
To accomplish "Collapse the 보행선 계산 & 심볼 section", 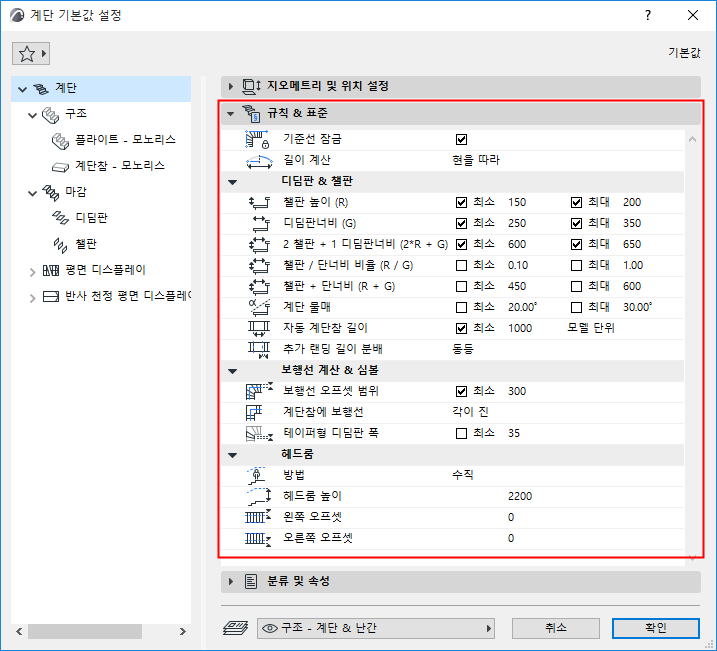I will [233, 371].
